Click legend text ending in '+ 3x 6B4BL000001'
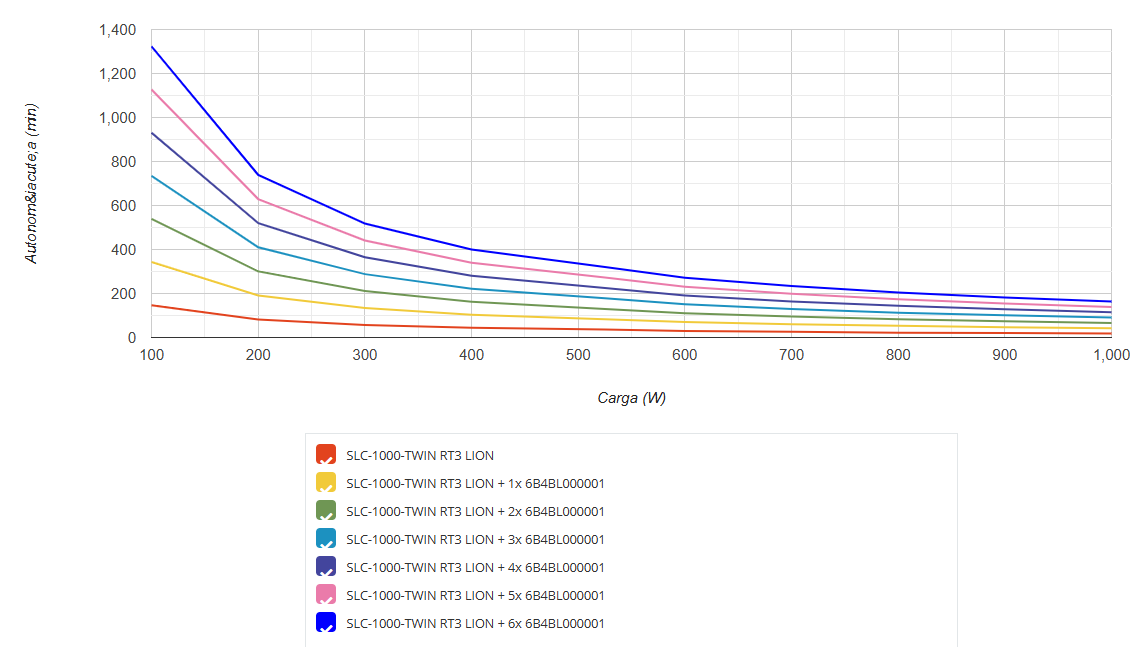1138x647 pixels. [475, 539]
